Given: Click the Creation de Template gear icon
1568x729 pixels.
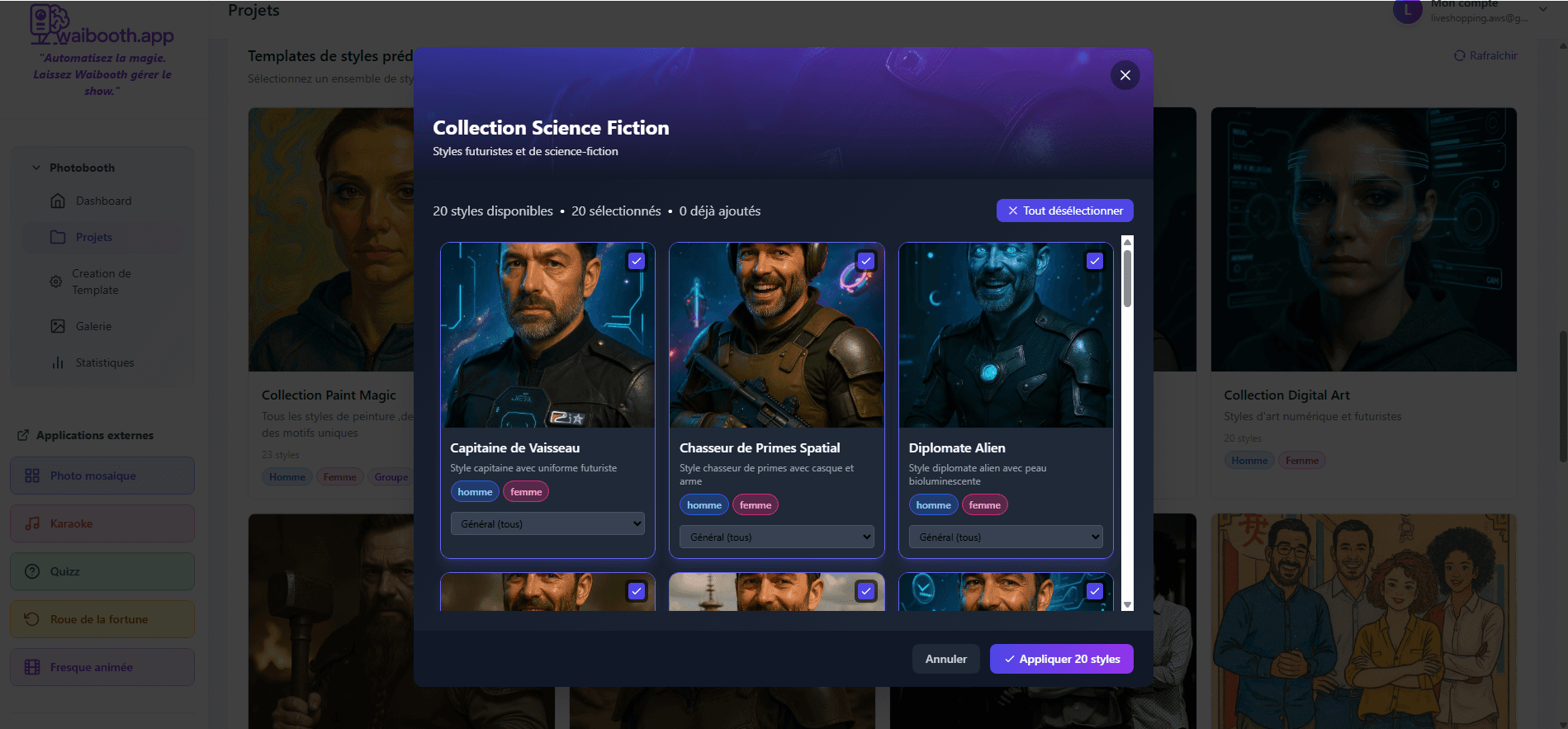Looking at the screenshot, I should [x=55, y=282].
